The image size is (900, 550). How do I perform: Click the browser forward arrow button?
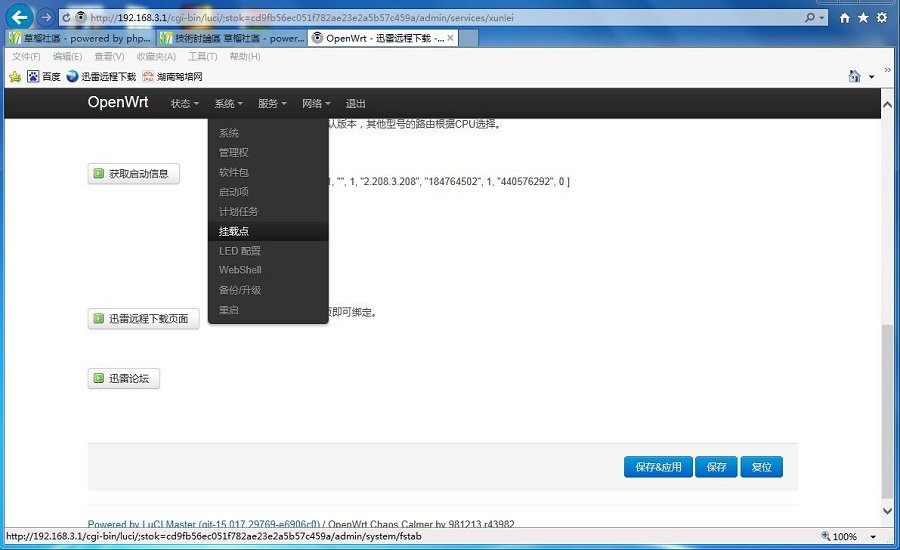click(46, 18)
